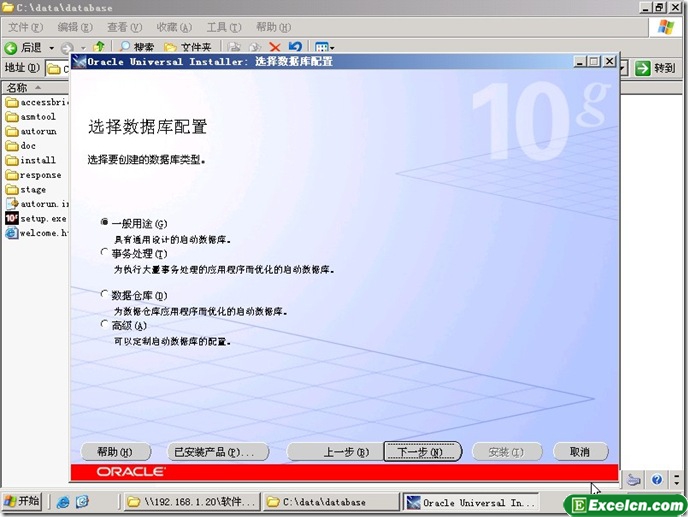Click the move-to folder icon in Explorer toolbar

tap(234, 47)
